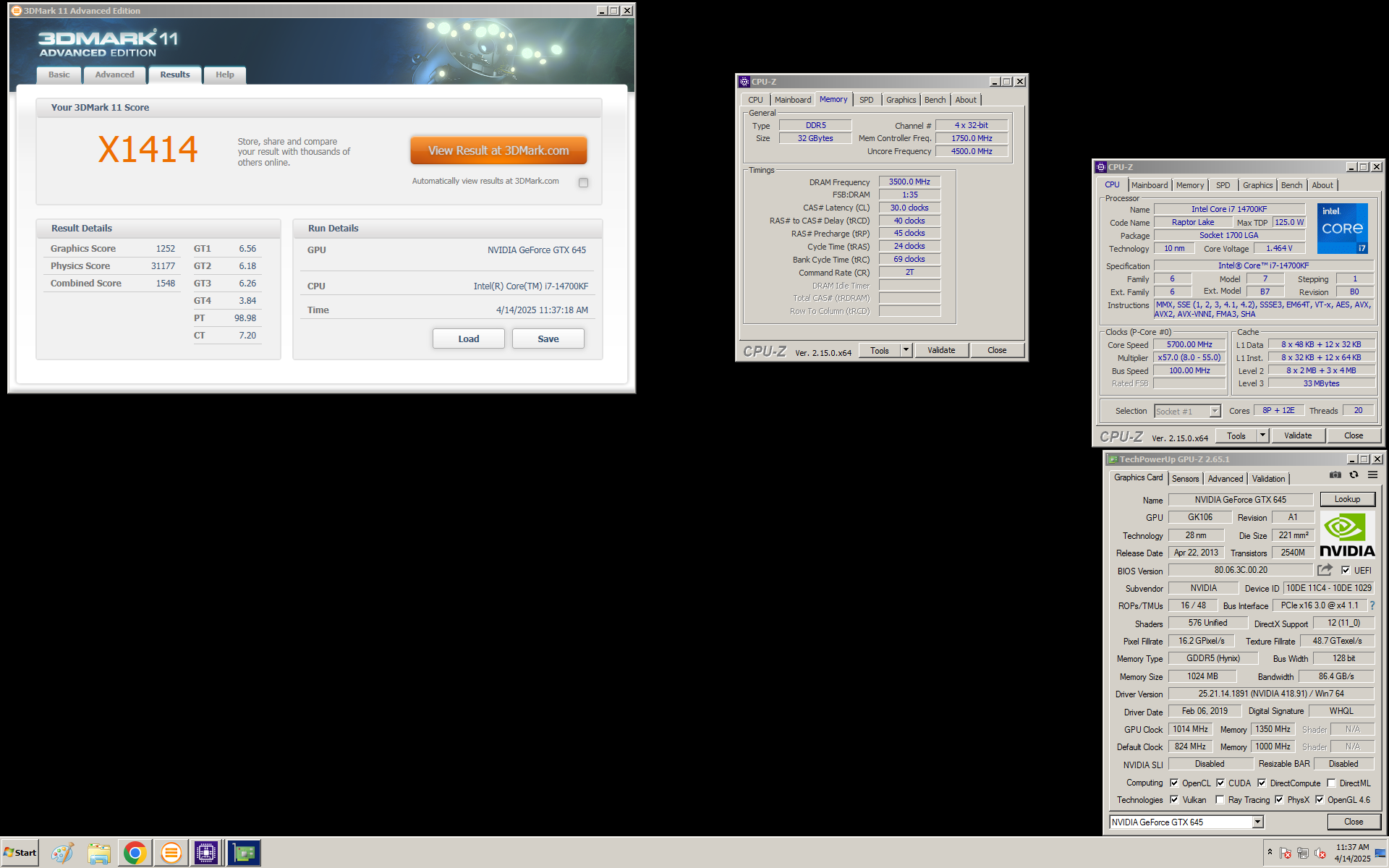Open Bench tab in CPU-Z Memory window

pyautogui.click(x=935, y=100)
